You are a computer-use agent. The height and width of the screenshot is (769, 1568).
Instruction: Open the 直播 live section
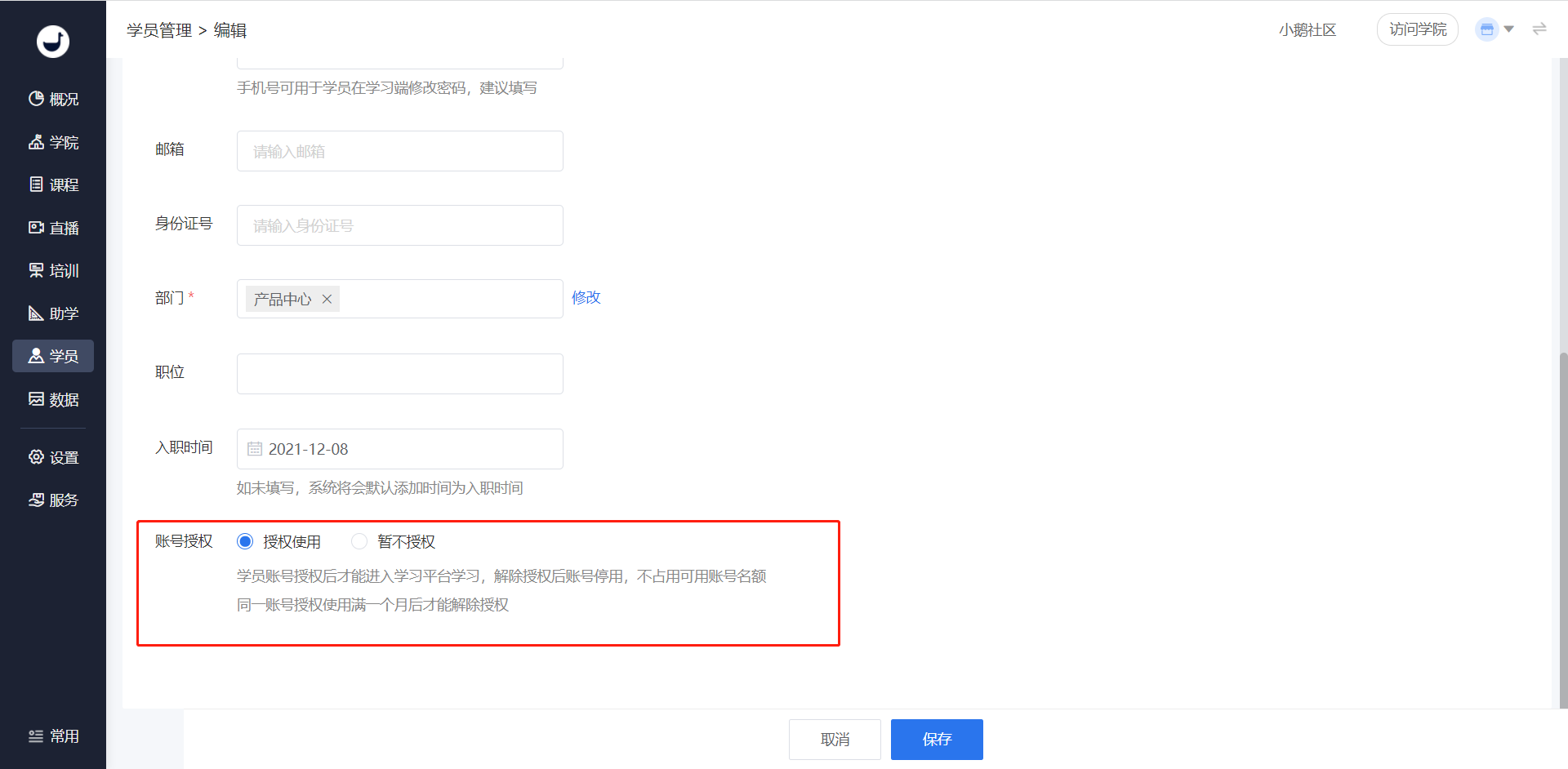pos(53,228)
